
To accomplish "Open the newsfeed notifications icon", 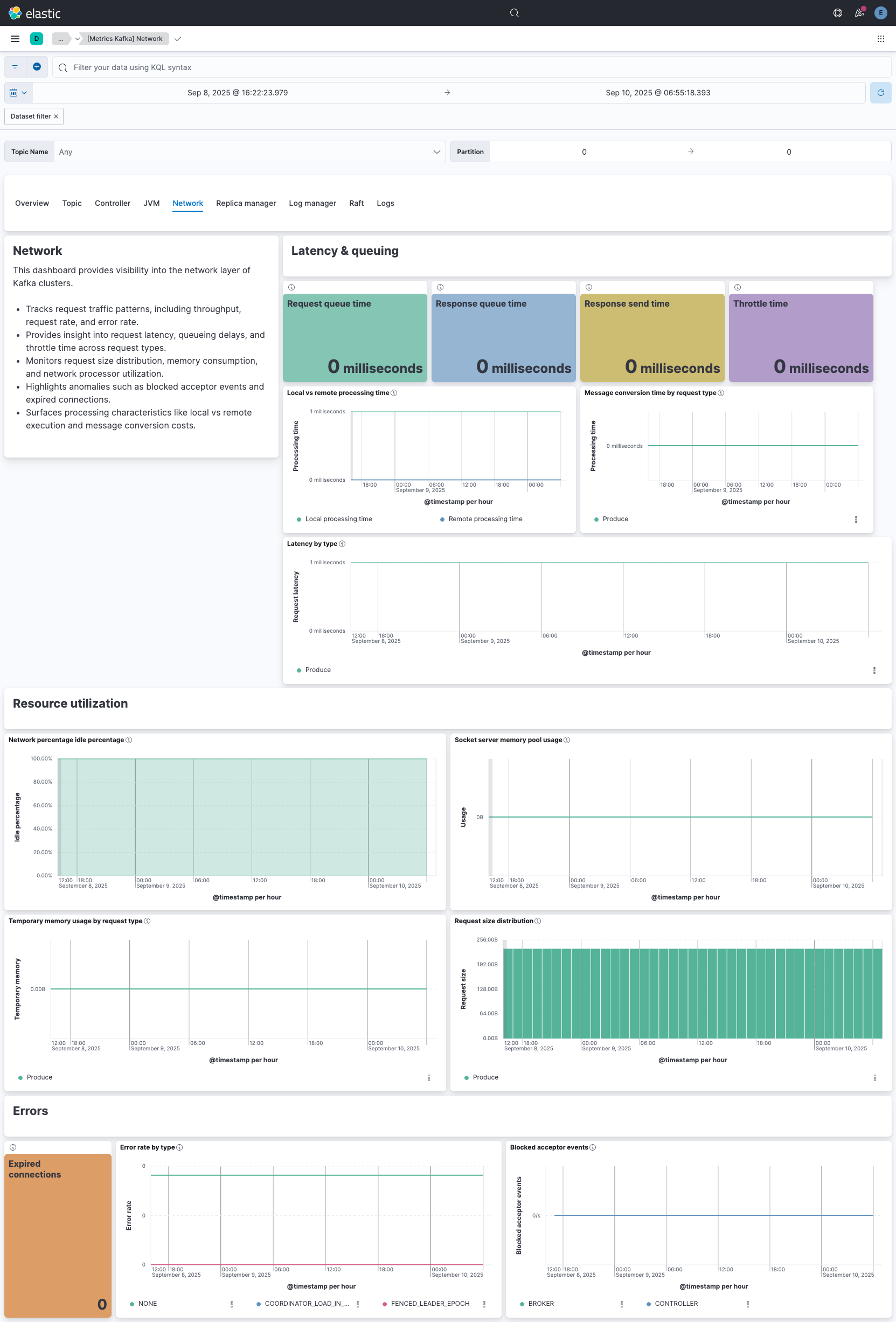I will (859, 13).
